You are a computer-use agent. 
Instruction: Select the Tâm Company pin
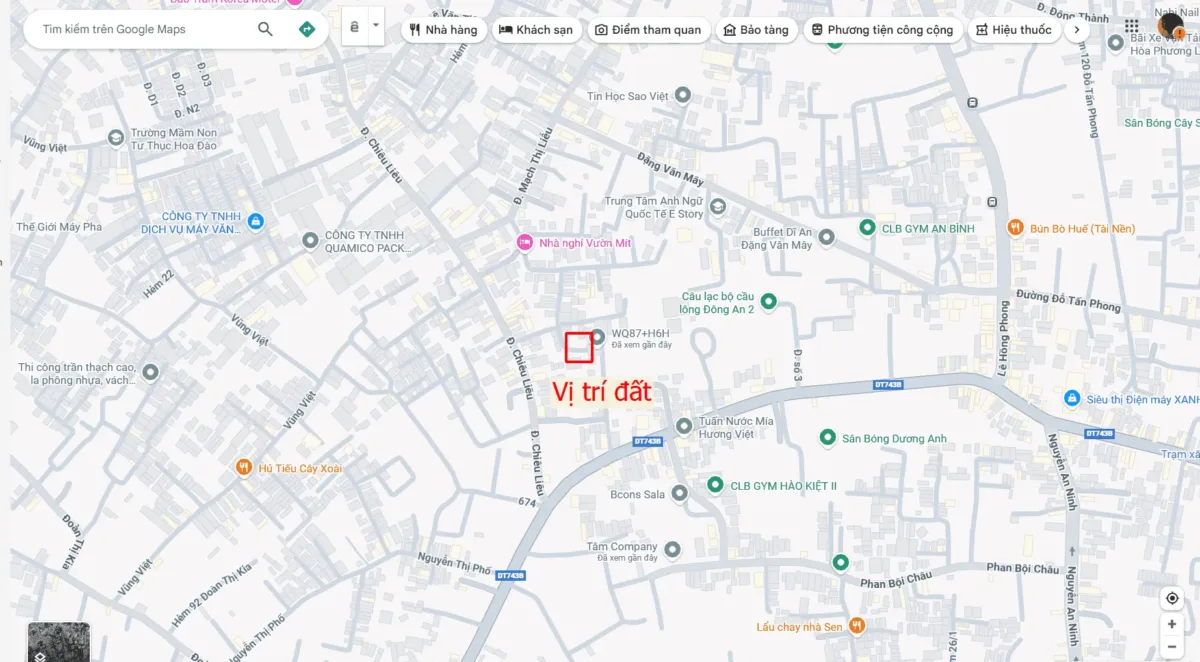[x=672, y=550]
